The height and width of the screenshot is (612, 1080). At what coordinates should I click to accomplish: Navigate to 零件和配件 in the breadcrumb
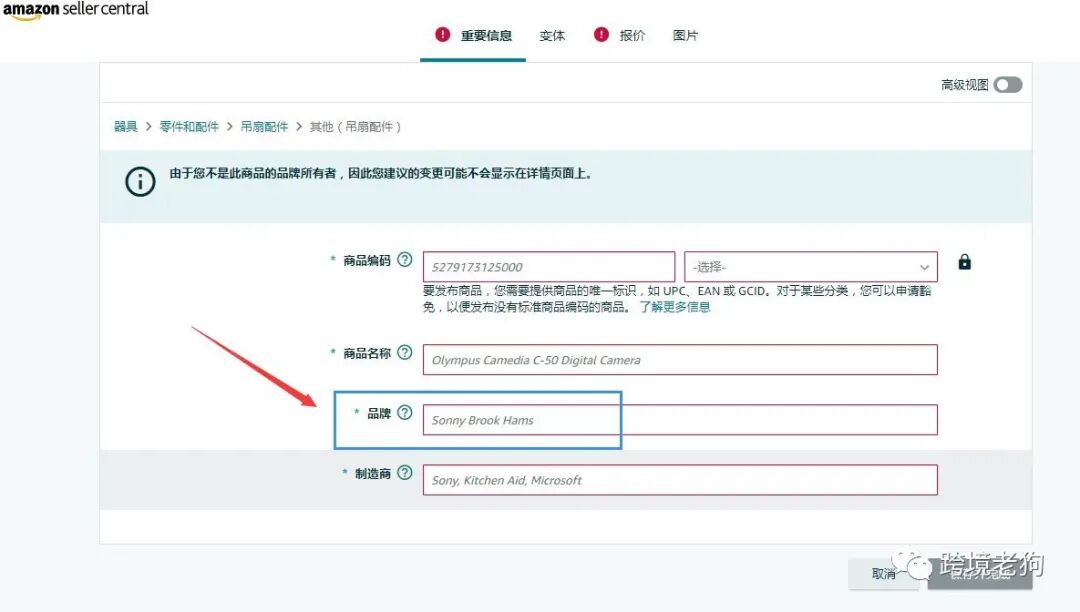[188, 126]
